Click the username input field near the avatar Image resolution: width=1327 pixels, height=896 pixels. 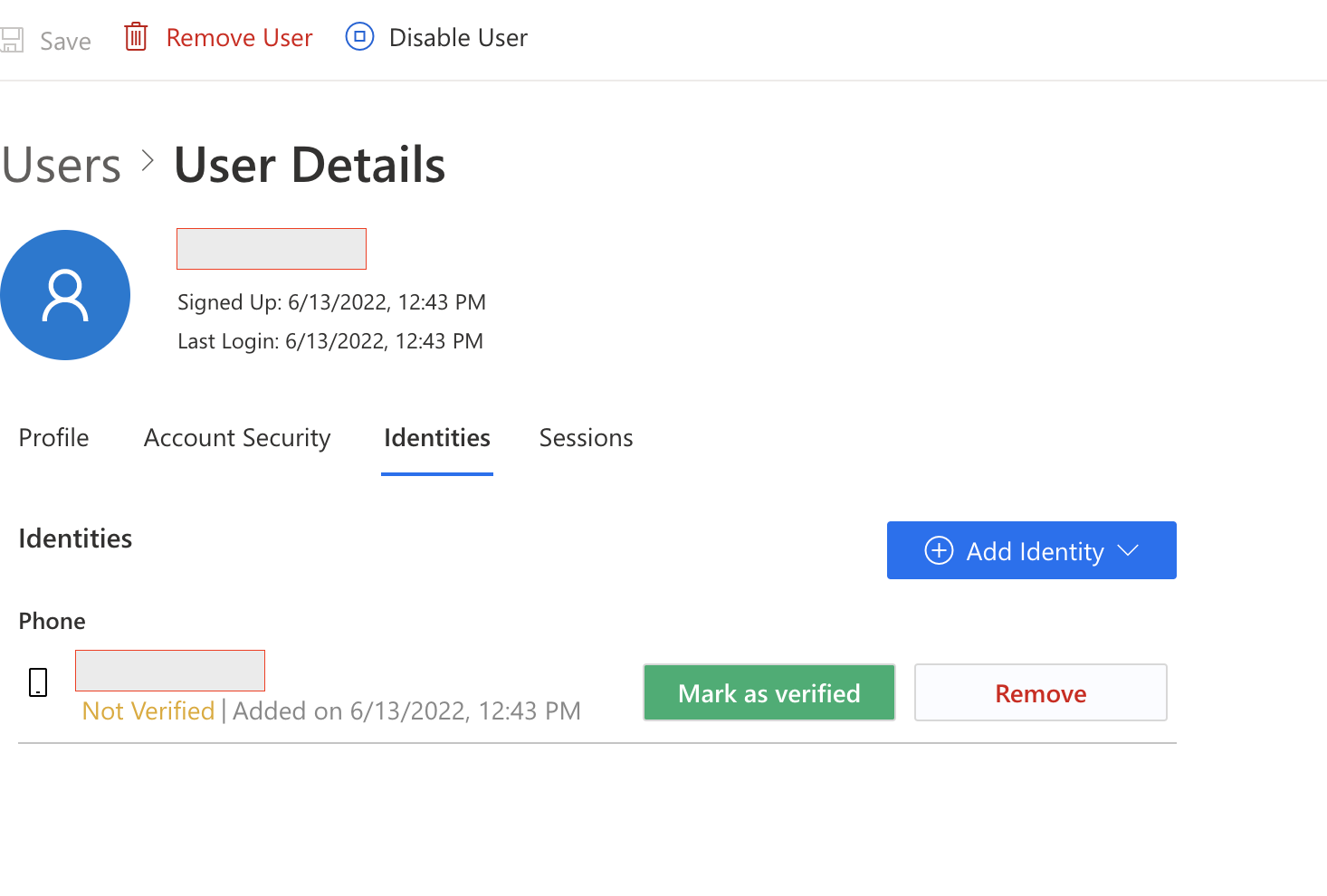[271, 248]
